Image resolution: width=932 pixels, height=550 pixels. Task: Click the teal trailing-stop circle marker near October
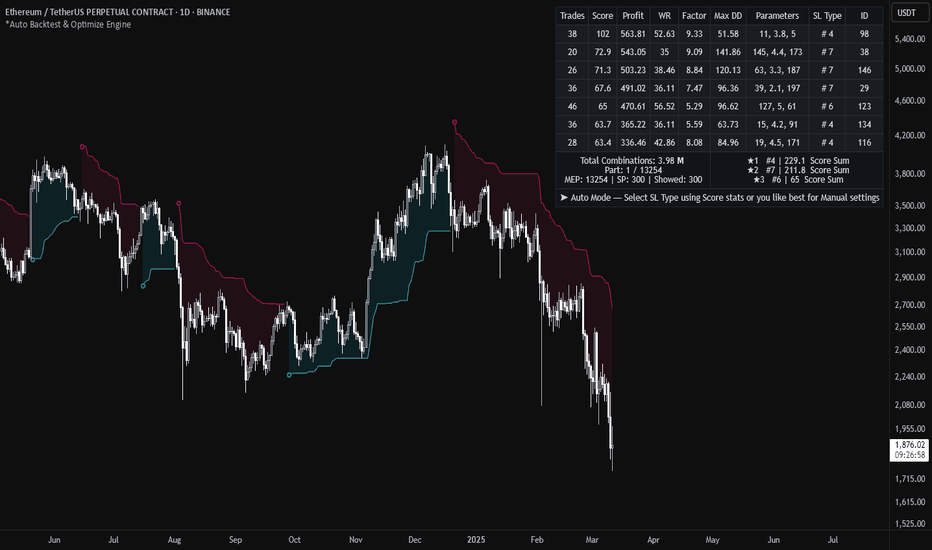pos(289,375)
